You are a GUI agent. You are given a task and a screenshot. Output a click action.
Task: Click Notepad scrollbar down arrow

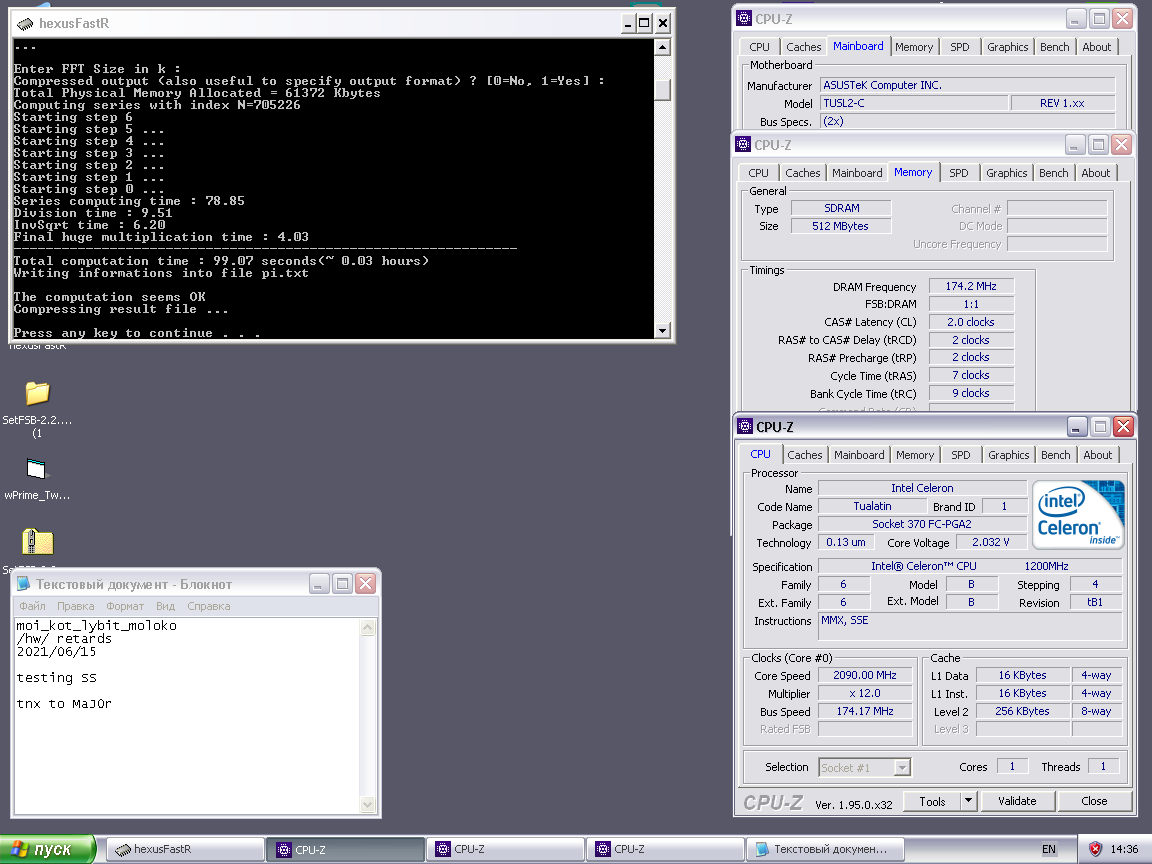click(368, 804)
